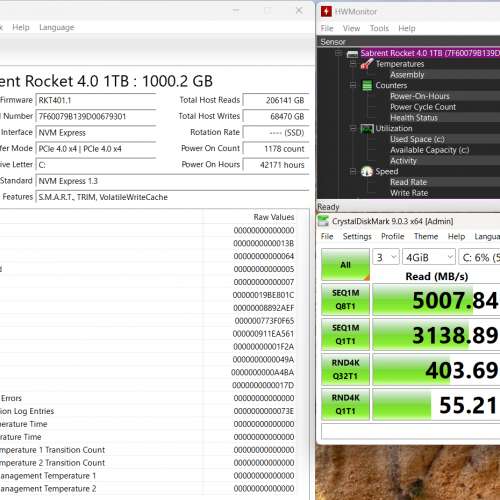Click the 5007.84 read result bar
Screen dimensions: 500x500
pos(436,300)
